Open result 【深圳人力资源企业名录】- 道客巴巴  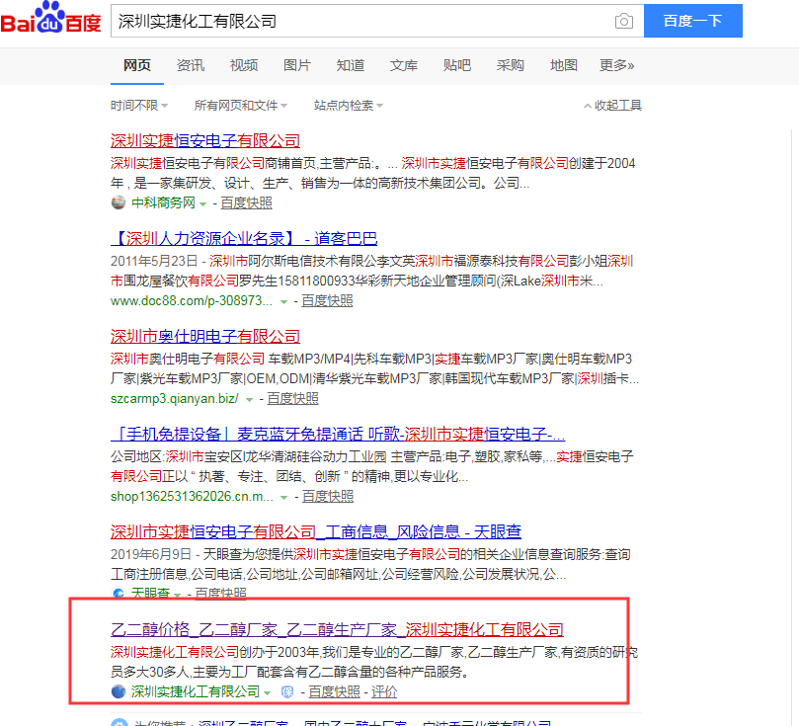coord(244,238)
